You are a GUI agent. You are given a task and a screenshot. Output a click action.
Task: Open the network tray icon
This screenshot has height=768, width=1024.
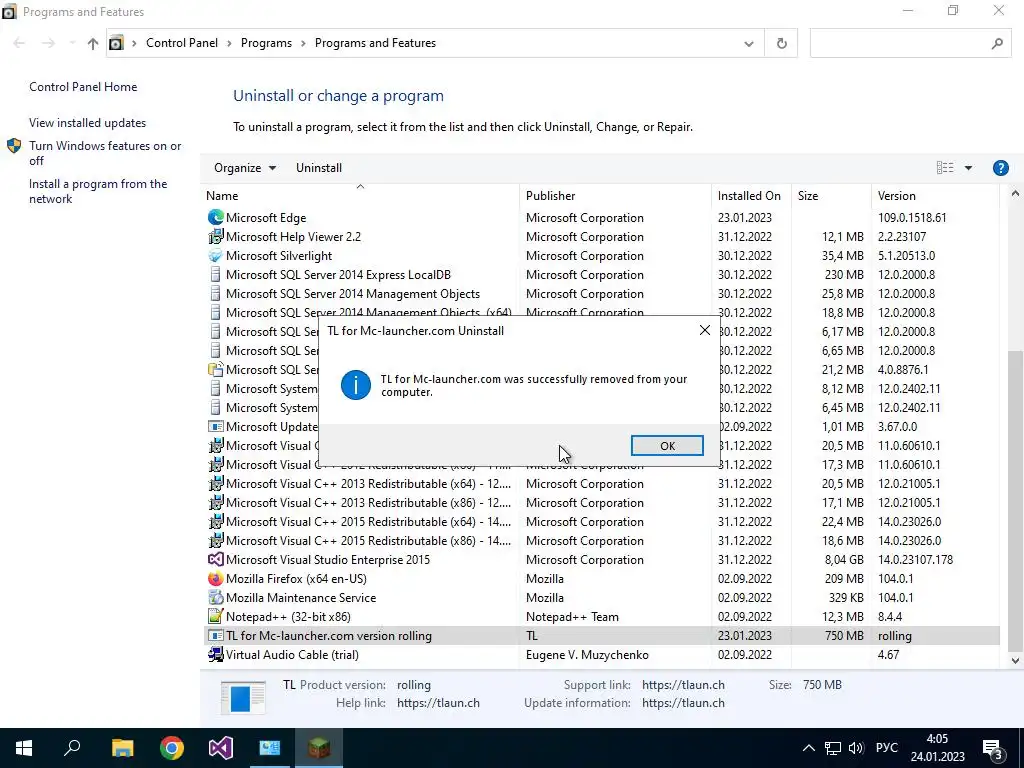[x=833, y=748]
